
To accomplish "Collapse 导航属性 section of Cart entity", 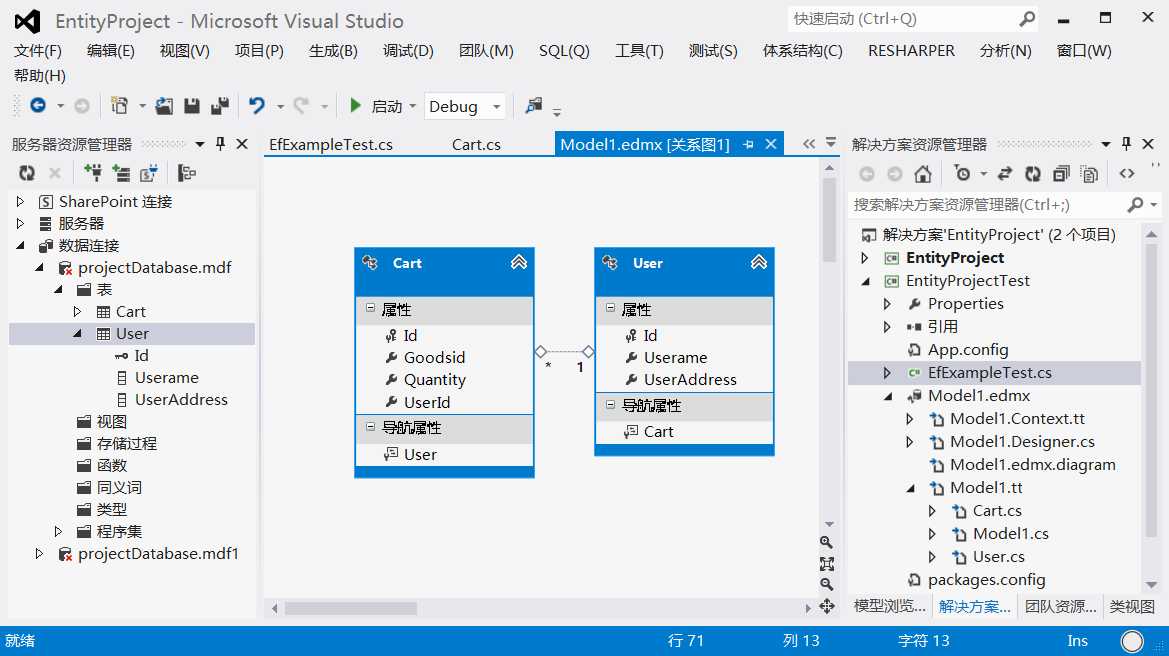I will pos(371,426).
